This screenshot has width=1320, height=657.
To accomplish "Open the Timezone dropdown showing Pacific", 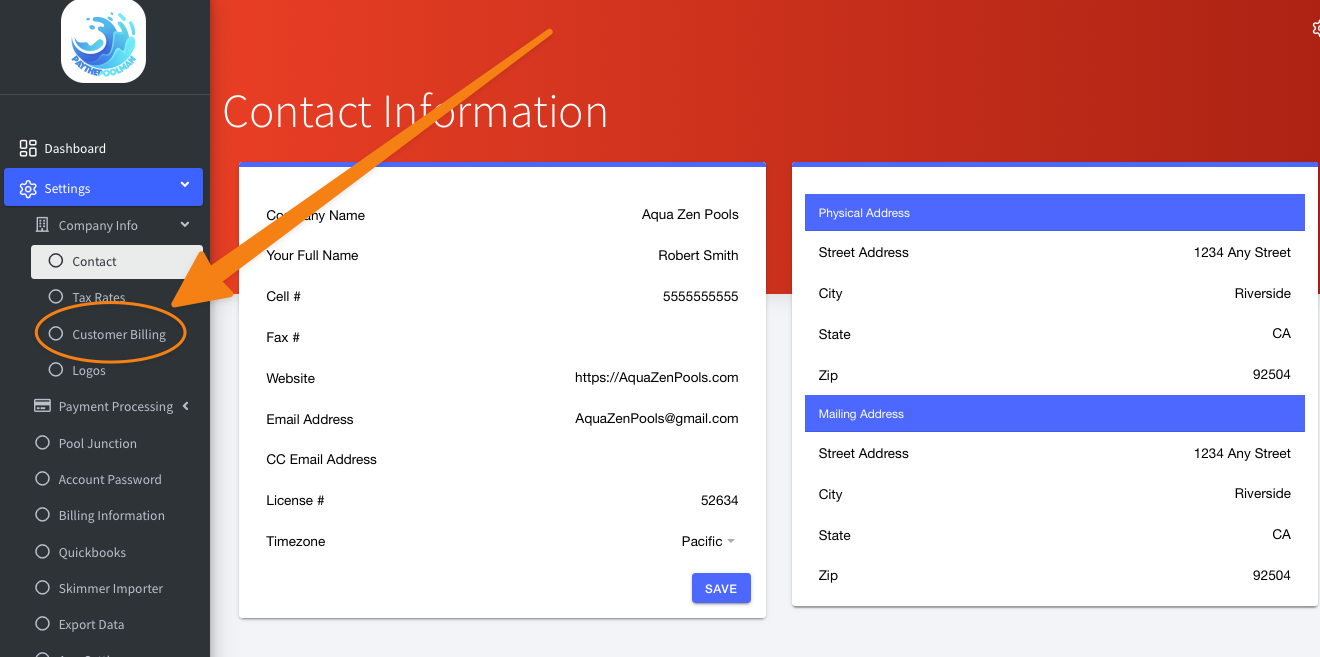I will click(708, 541).
